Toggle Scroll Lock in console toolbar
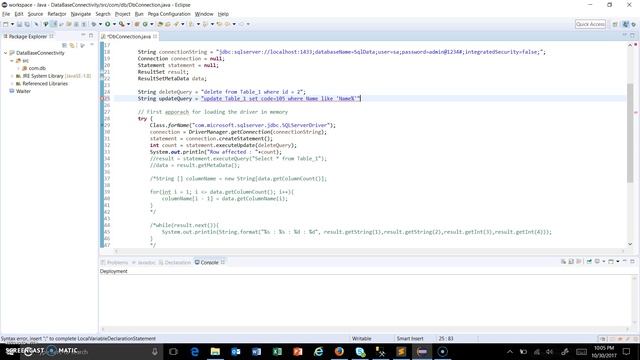 coord(571,261)
